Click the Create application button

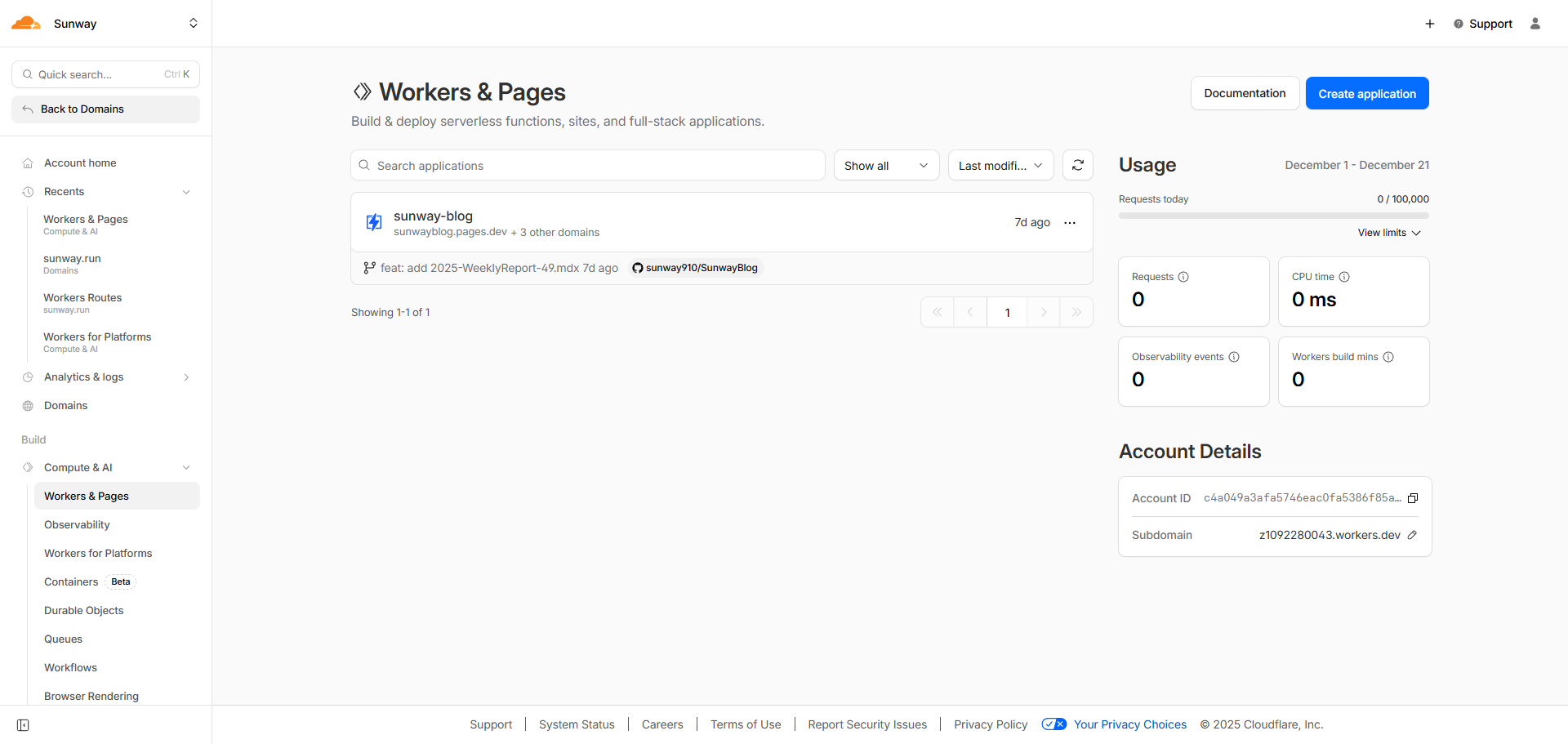(x=1366, y=93)
